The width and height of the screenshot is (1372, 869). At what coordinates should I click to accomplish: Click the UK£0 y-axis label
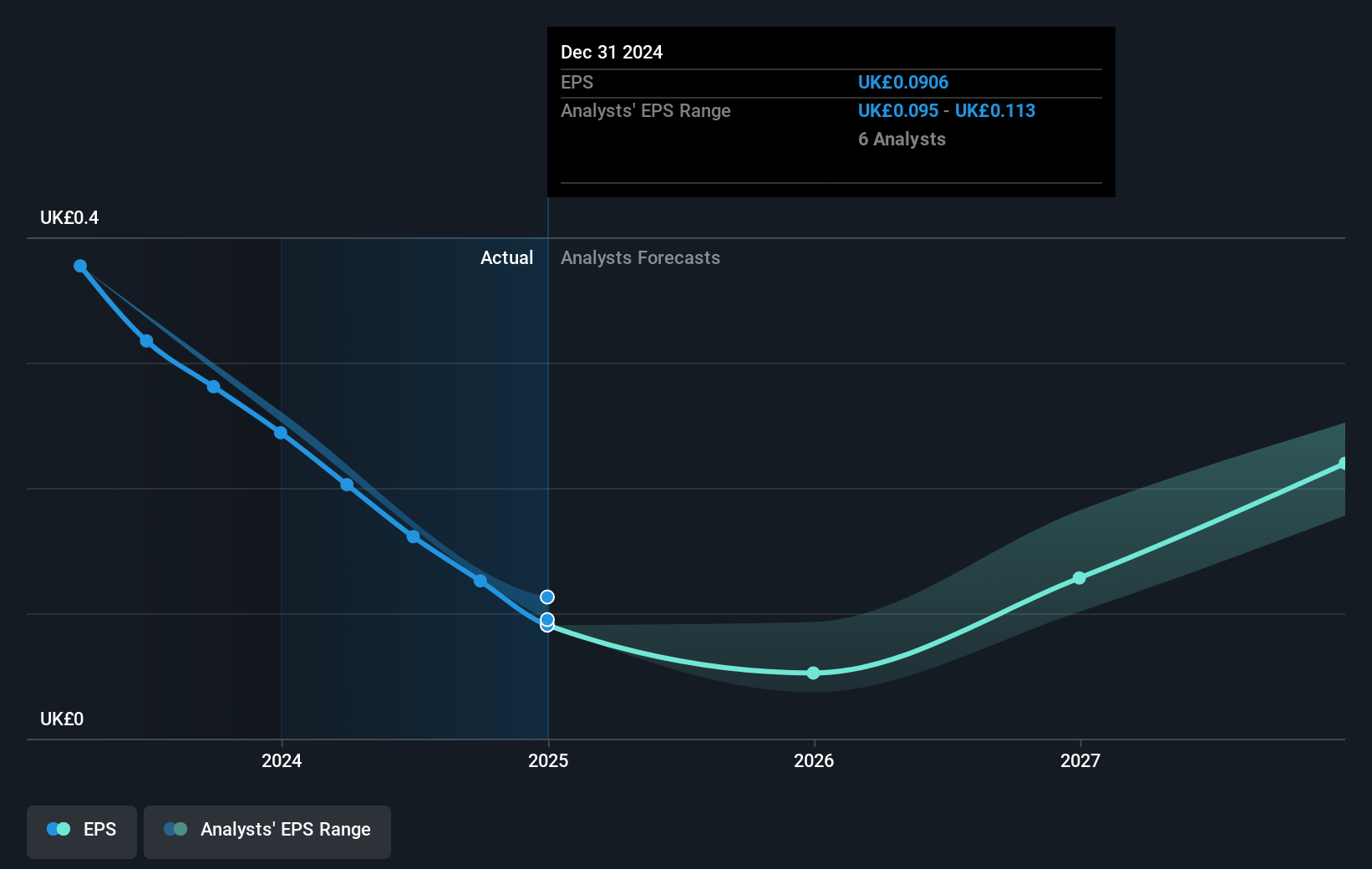[x=62, y=719]
